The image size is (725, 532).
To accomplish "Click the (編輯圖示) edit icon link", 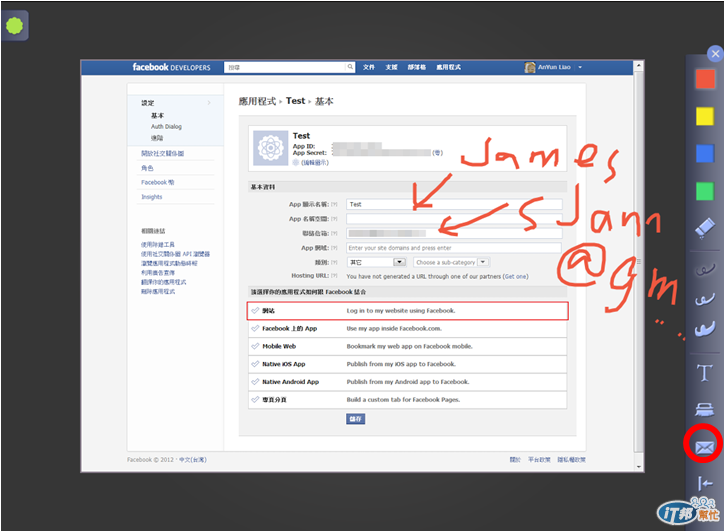I will click(x=314, y=163).
